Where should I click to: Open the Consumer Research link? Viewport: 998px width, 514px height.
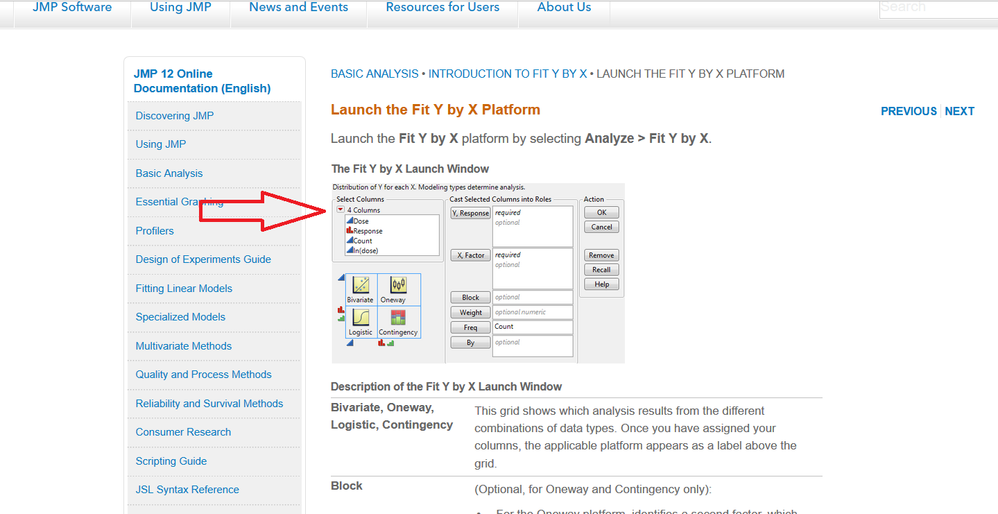[x=183, y=432]
